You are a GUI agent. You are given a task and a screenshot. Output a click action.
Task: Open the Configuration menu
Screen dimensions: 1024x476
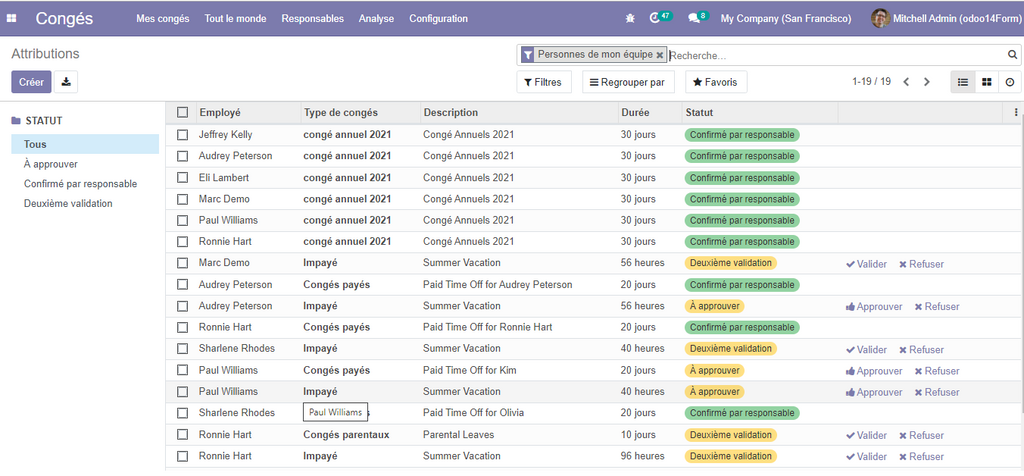click(x=438, y=18)
